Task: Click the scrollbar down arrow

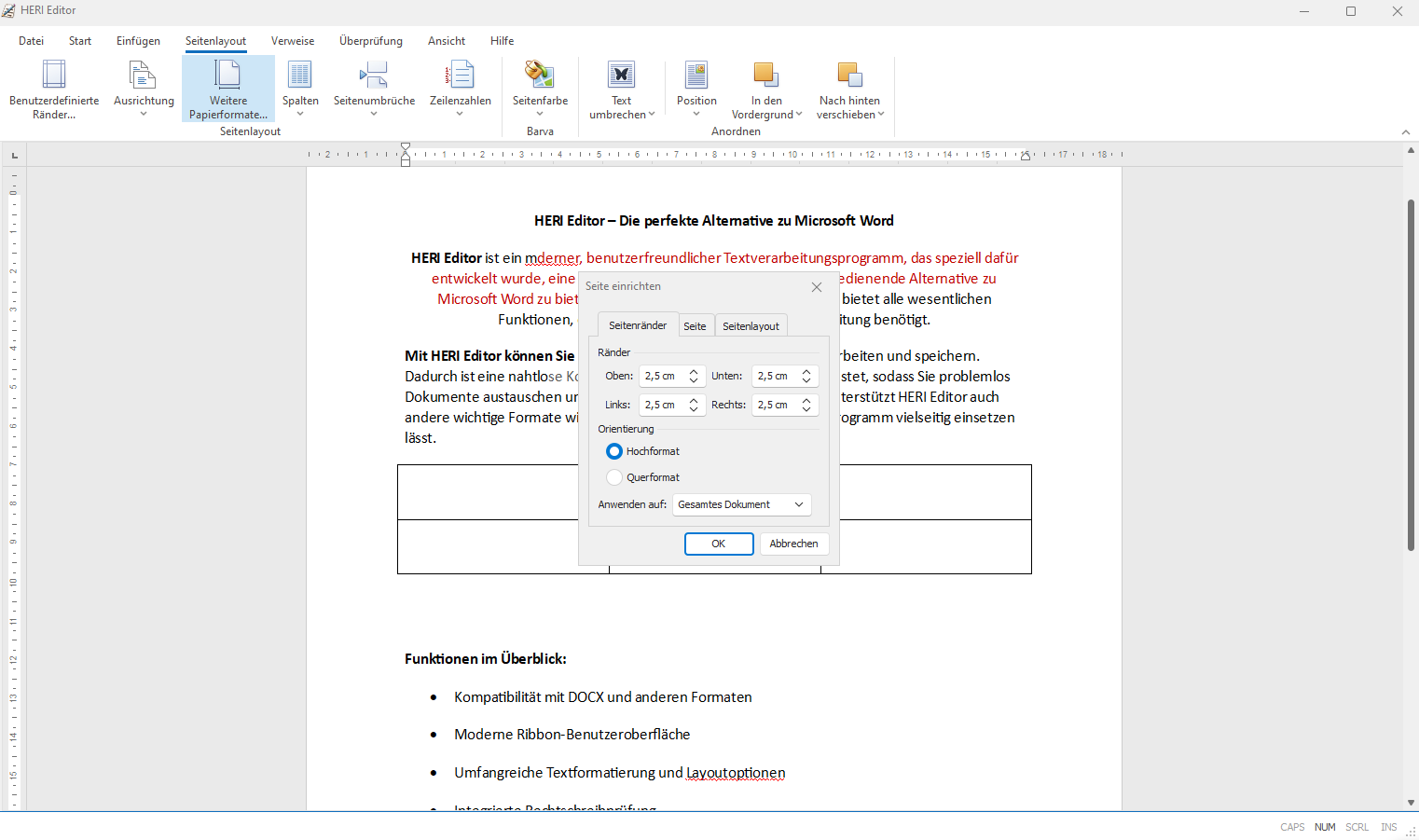Action: tap(1411, 803)
